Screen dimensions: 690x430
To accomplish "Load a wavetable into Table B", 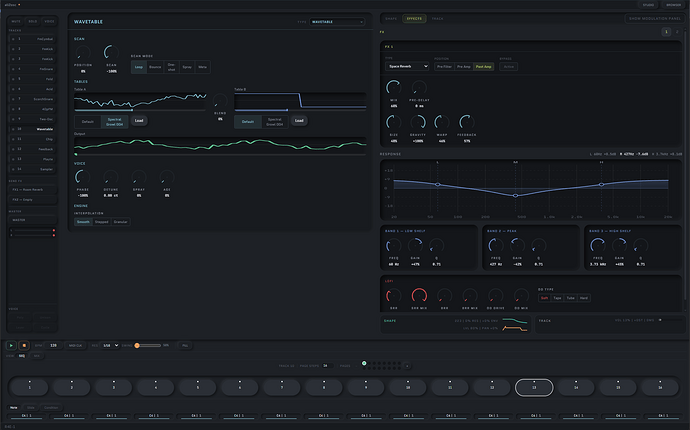I will pyautogui.click(x=299, y=121).
